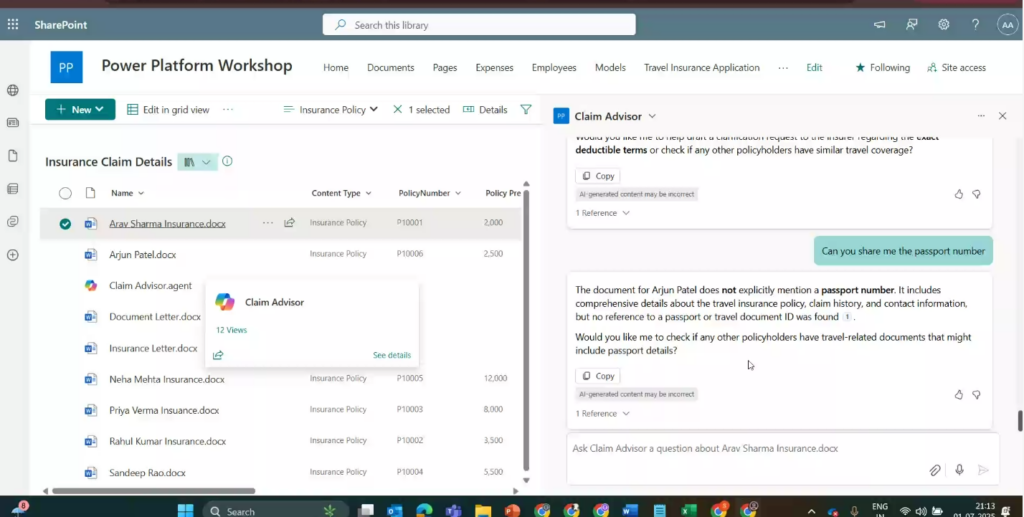Open the SharePoint app launcher waffle
The width and height of the screenshot is (1024, 517).
[12, 25]
